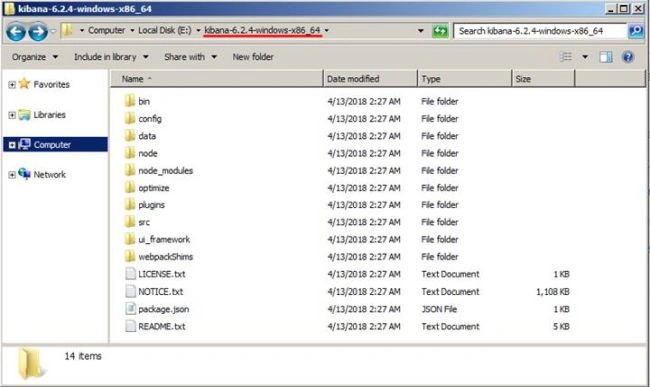This screenshot has height=387, width=650.
Task: Select the 'webpackShims' folder name
Action: point(166,257)
